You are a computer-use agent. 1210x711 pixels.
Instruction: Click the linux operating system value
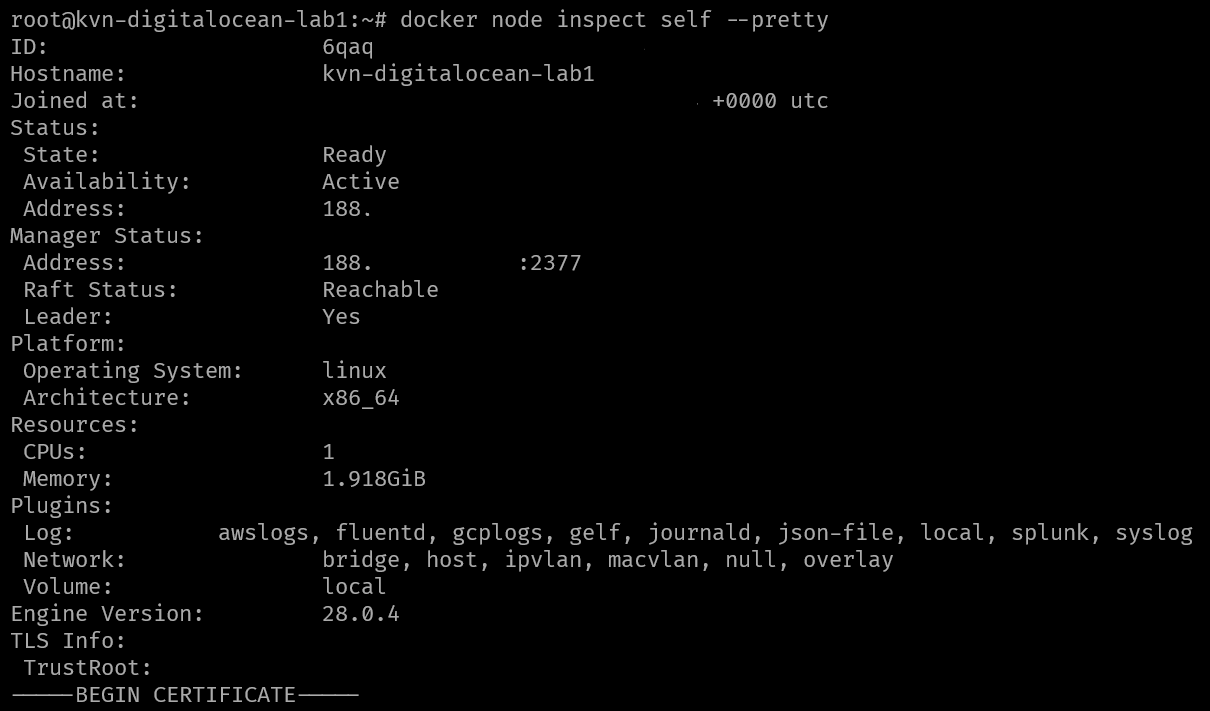[x=354, y=371]
